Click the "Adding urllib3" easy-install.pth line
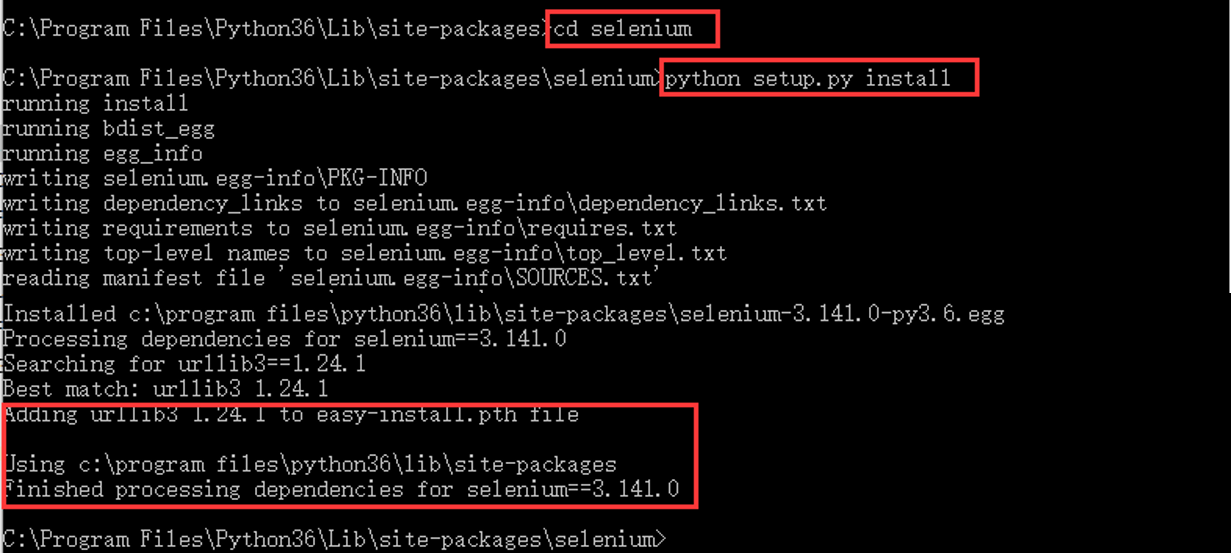1231x553 pixels. [290, 414]
